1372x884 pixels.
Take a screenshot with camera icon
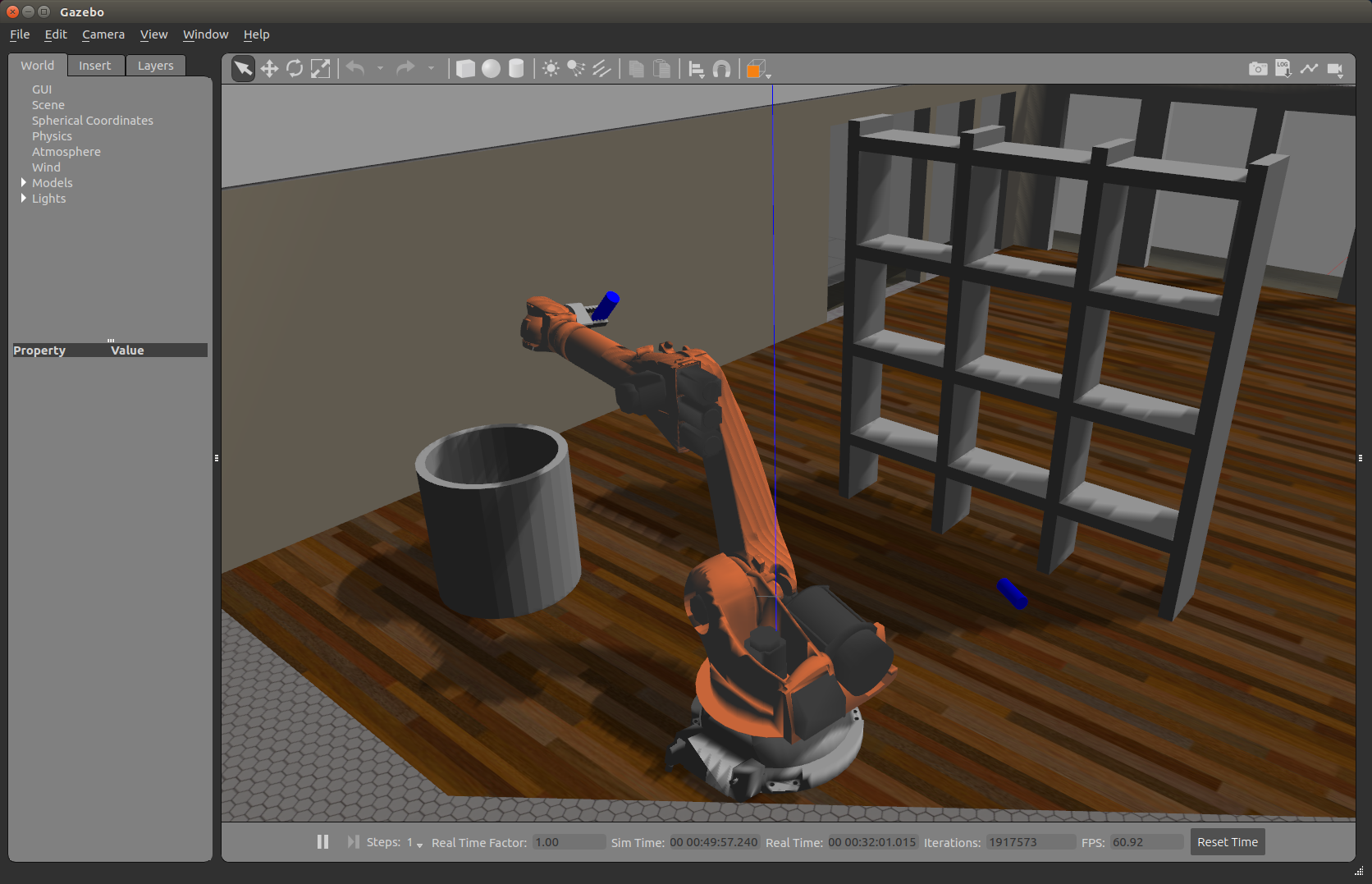1258,69
